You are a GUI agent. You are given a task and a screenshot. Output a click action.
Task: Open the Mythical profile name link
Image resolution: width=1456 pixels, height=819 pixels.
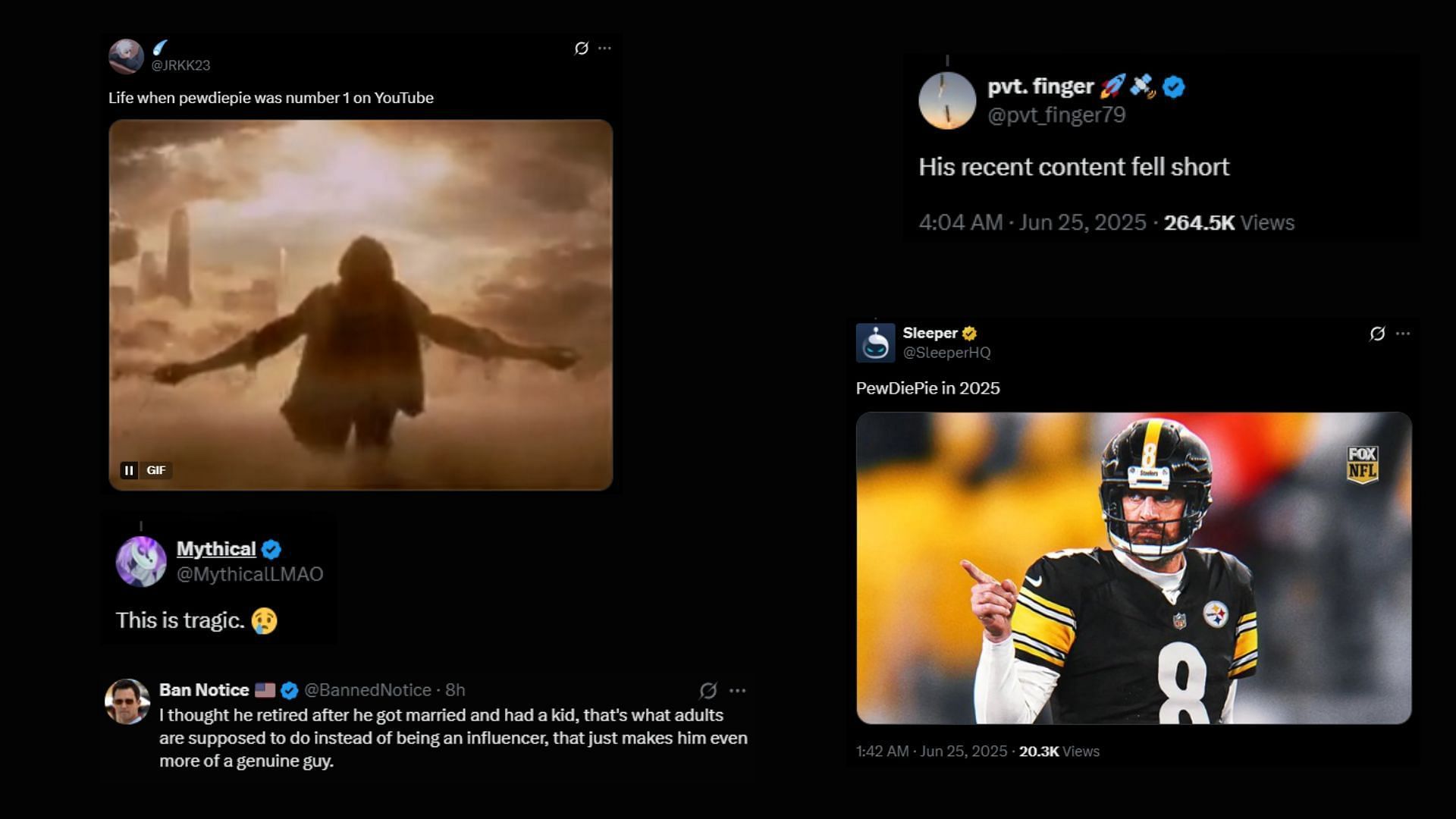(216, 549)
